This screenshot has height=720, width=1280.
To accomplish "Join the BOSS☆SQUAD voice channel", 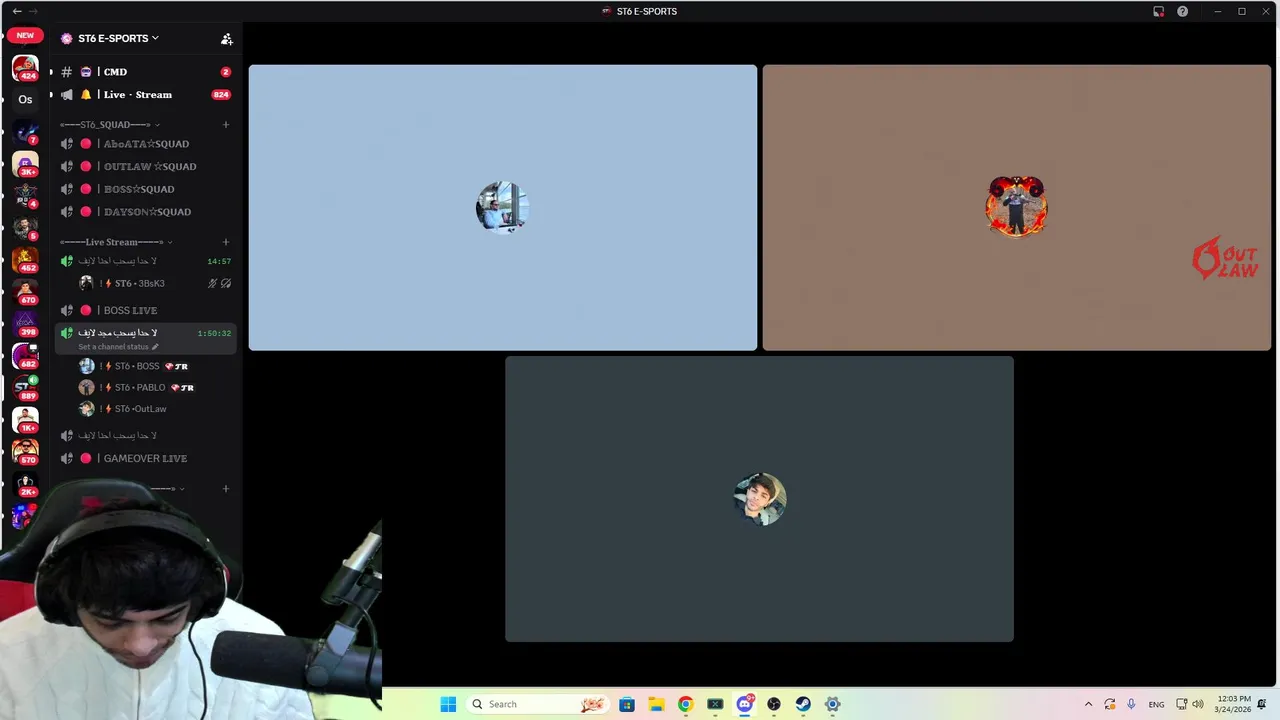I will (x=146, y=189).
